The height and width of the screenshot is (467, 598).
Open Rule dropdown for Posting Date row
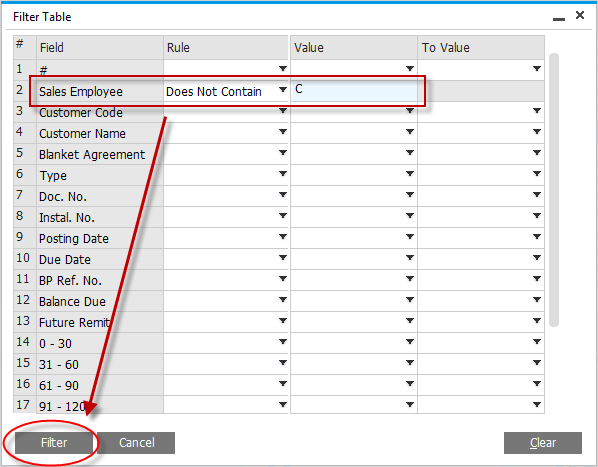[x=283, y=237]
